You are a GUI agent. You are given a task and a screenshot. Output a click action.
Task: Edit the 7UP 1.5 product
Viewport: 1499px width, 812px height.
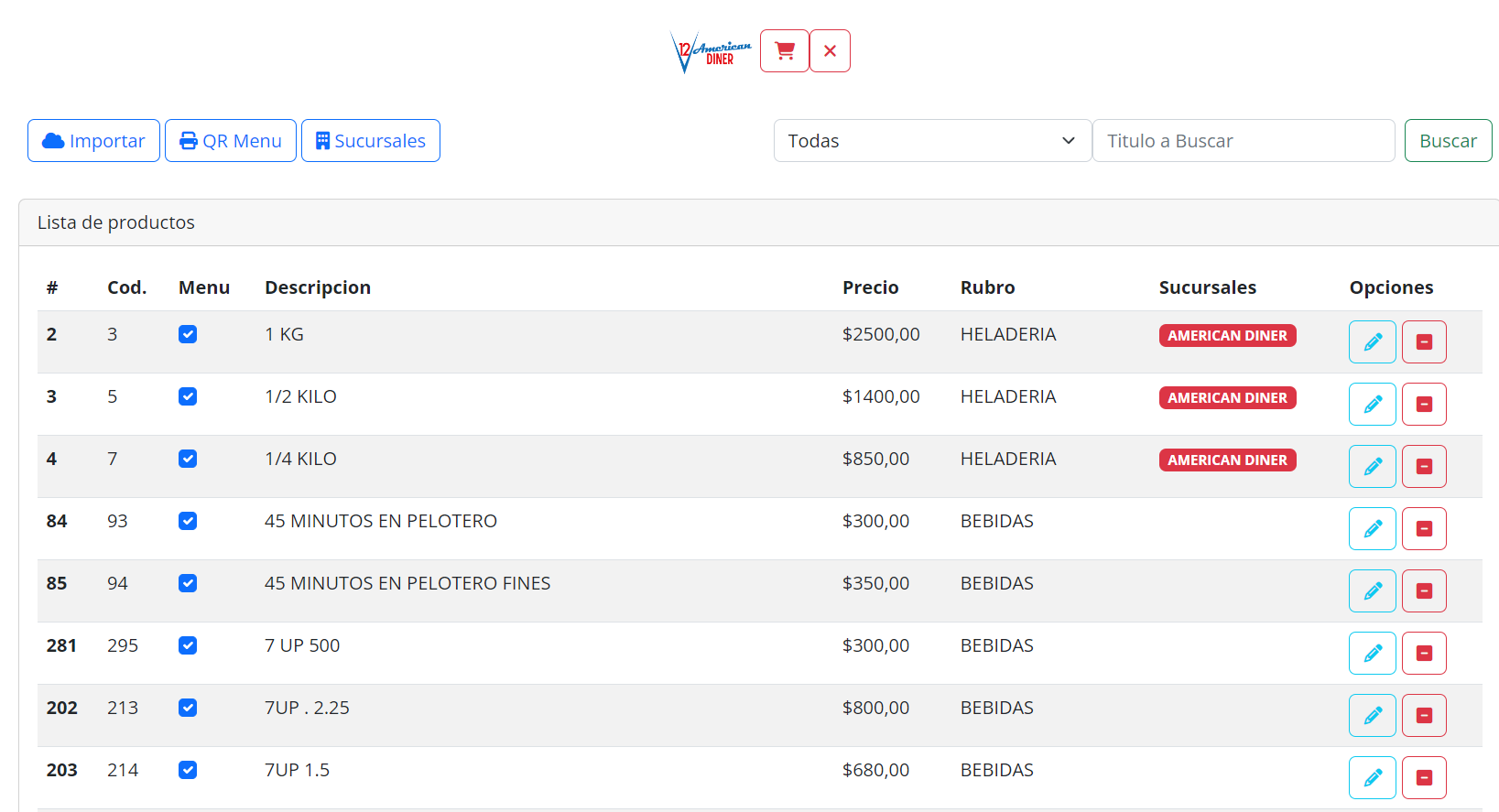1372,778
